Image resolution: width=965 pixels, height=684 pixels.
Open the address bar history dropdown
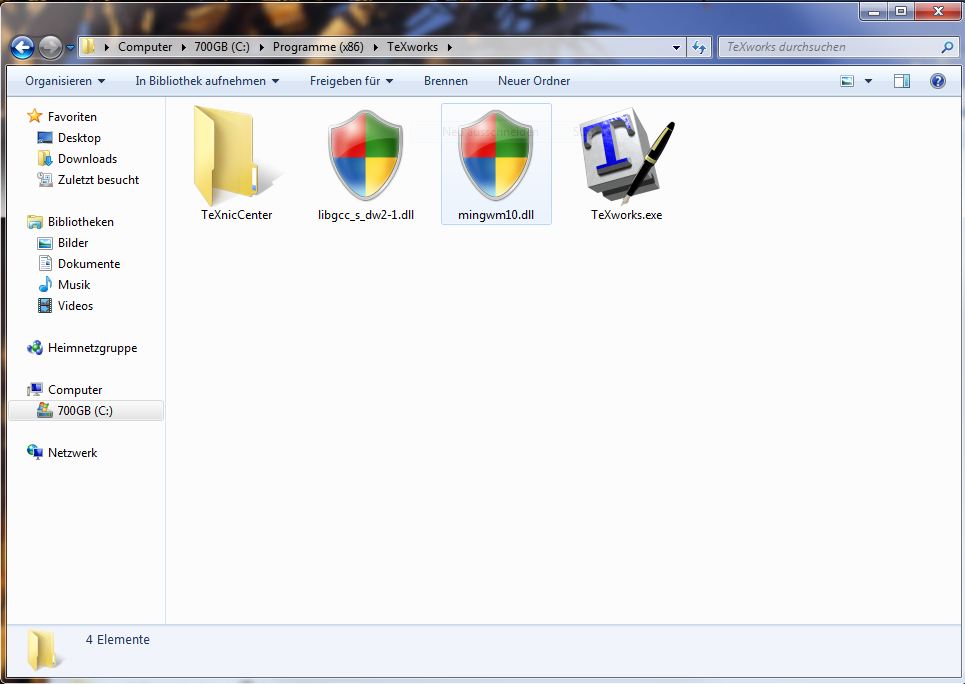tap(676, 47)
